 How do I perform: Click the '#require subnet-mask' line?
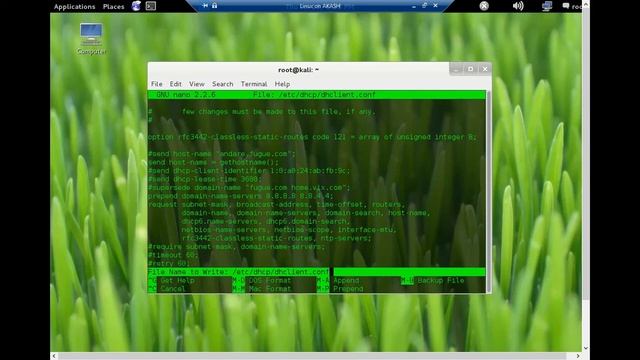click(x=237, y=247)
